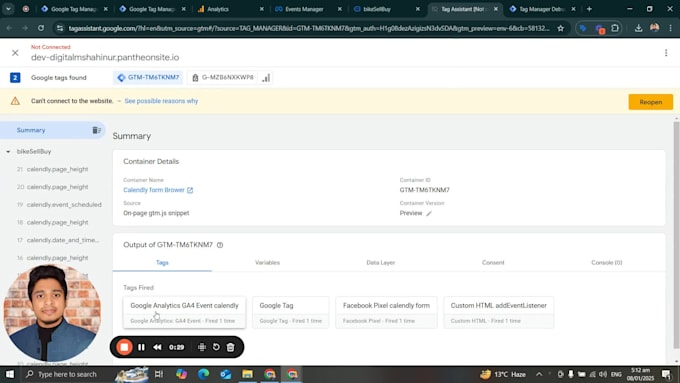The height and width of the screenshot is (383, 680).
Task: Open browser downloads
Action: click(x=638, y=28)
